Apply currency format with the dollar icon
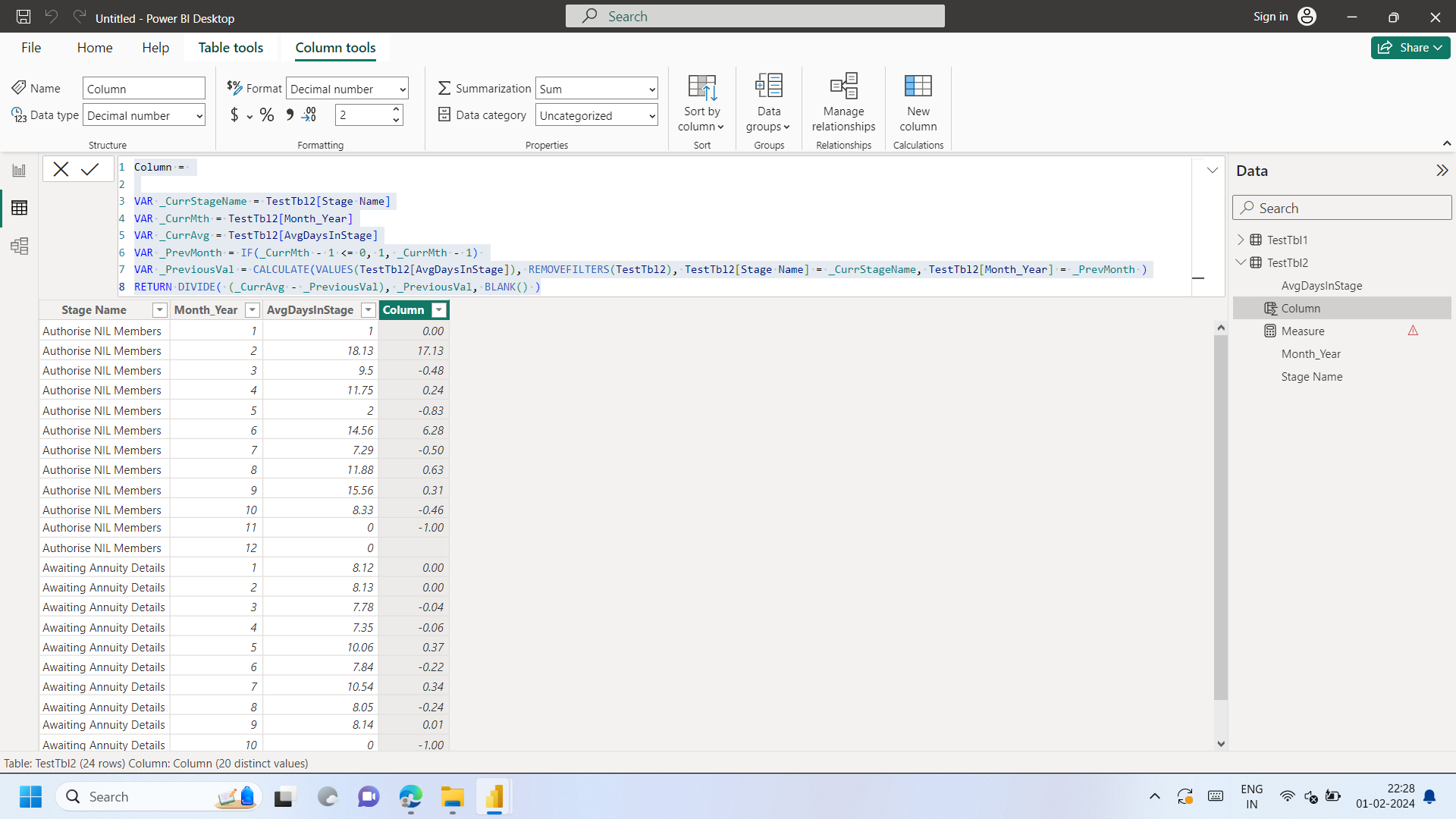Viewport: 1456px width, 819px height. [234, 115]
